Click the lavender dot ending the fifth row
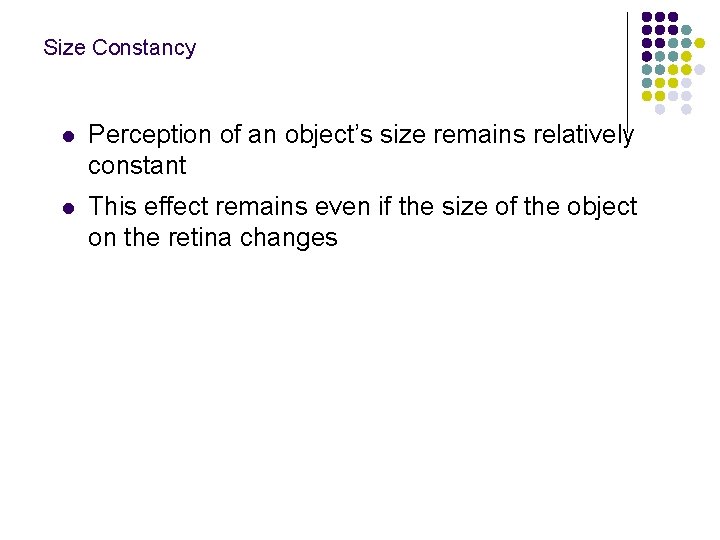 pyautogui.click(x=699, y=69)
